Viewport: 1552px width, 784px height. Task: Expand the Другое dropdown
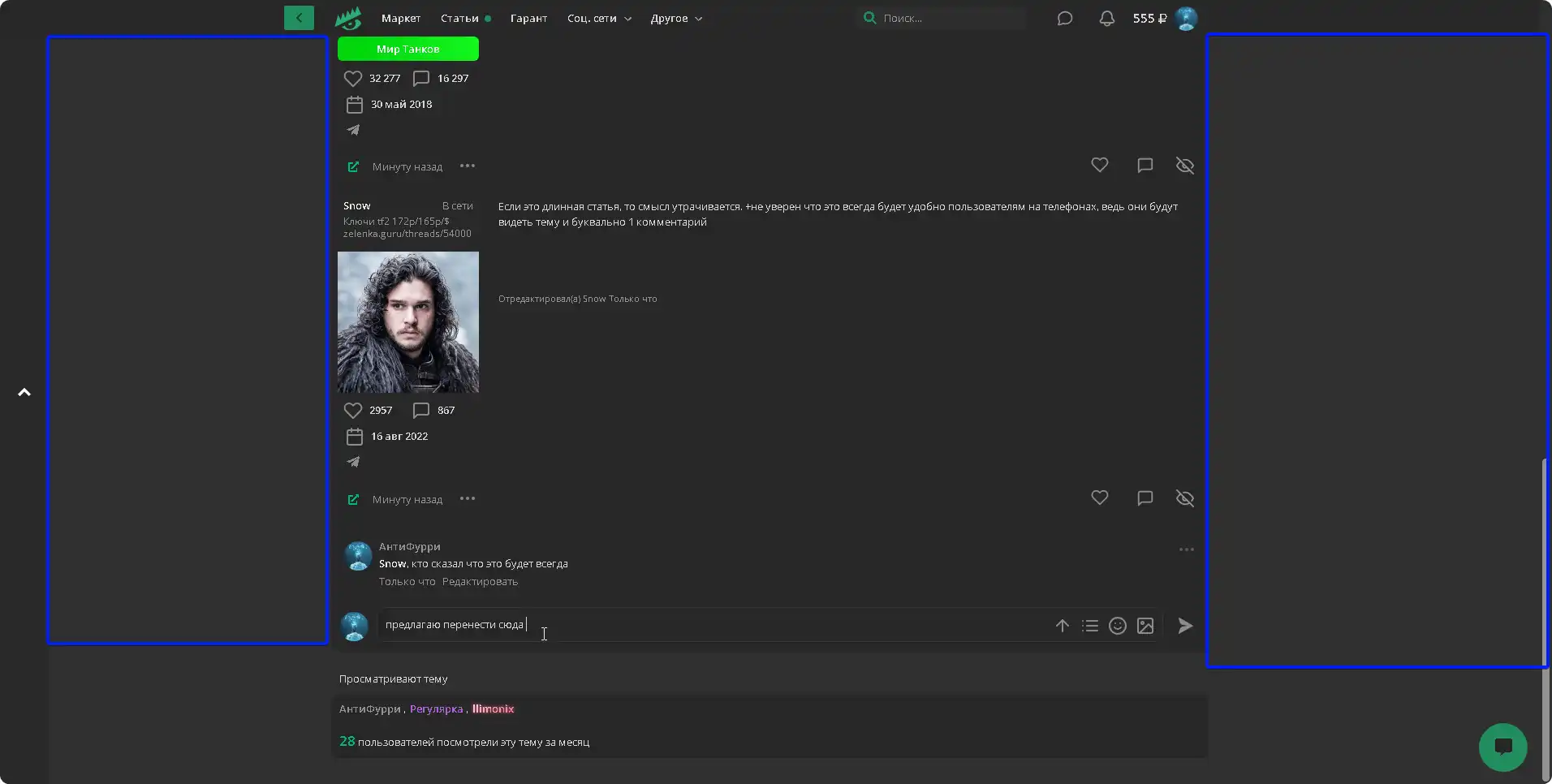676,18
